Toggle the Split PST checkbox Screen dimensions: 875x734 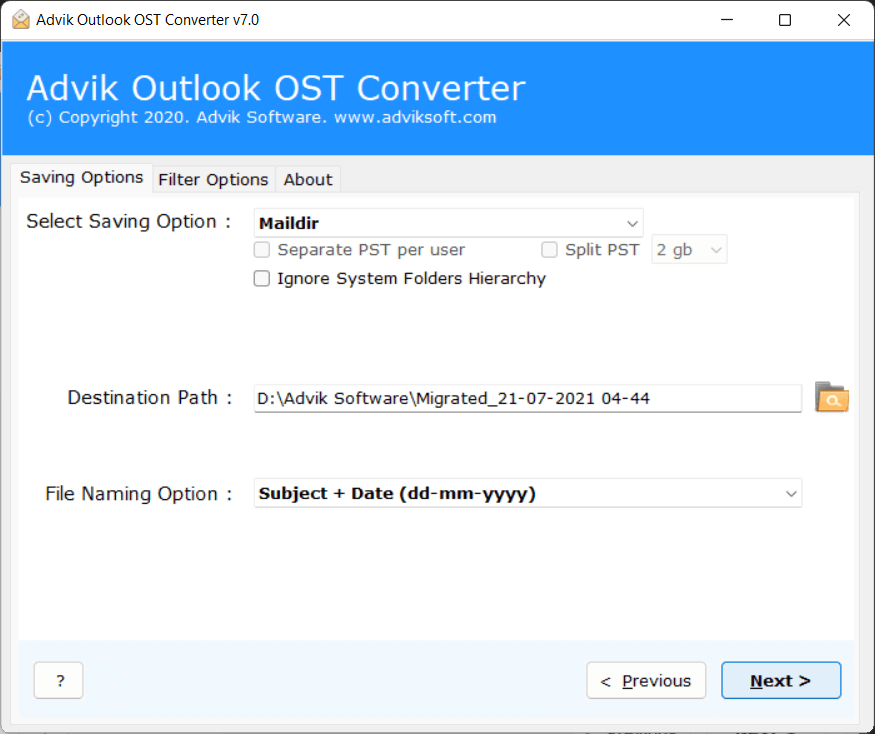[549, 250]
